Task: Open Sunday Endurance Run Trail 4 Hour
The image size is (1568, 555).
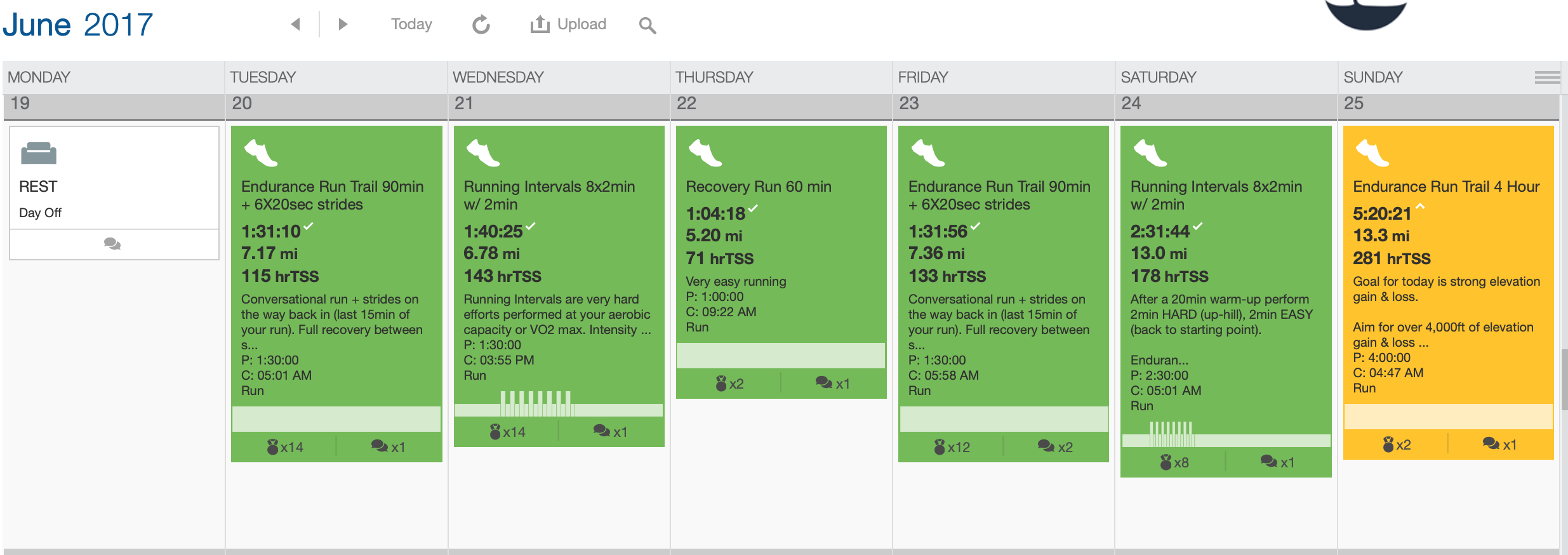Action: 1446,187
